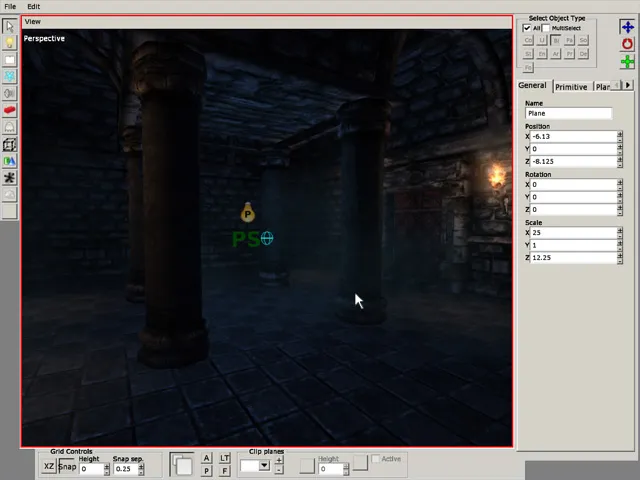Increase Position X with stepper arrow

(620, 134)
